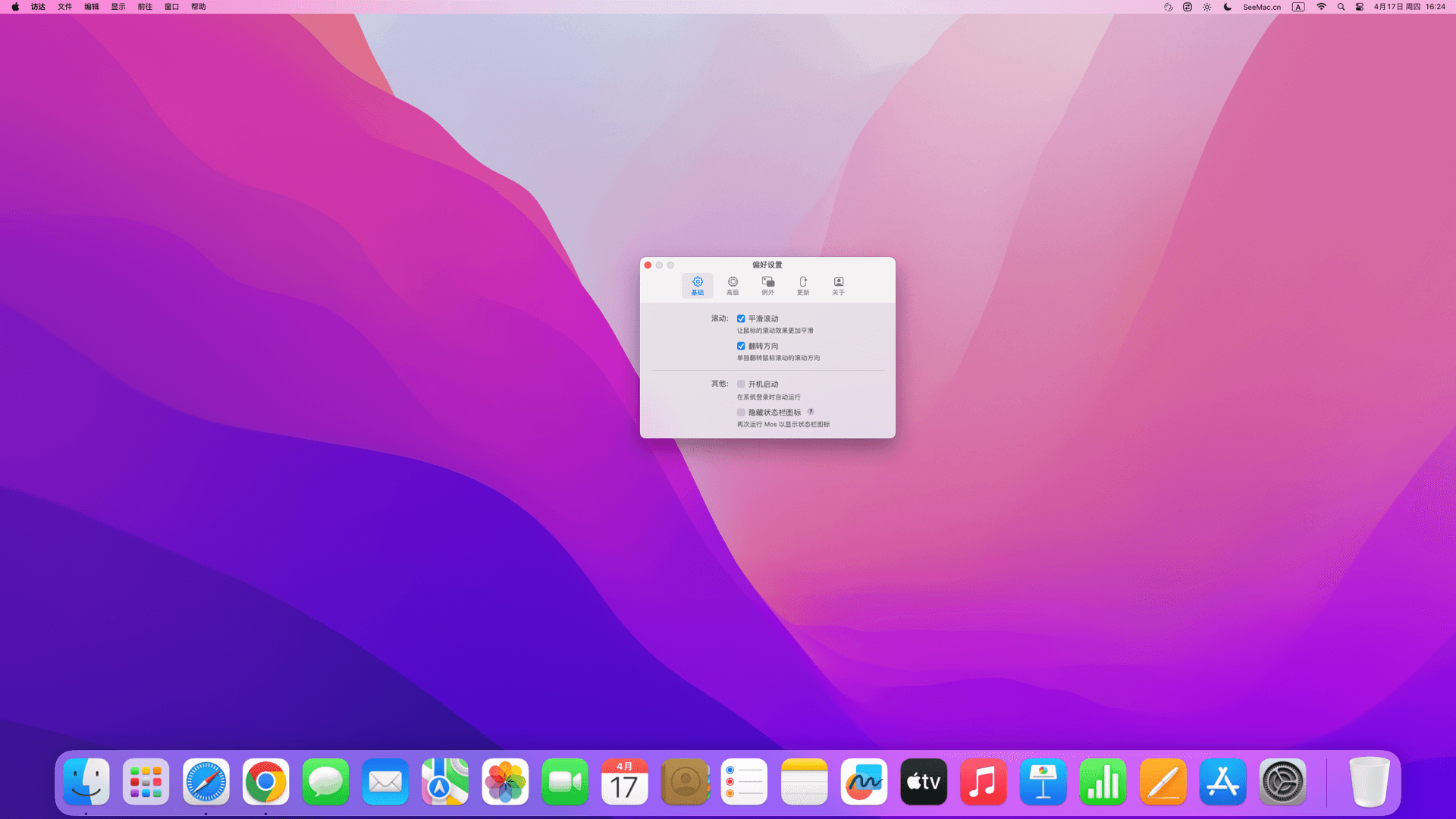
Task: Open the App Store Dock icon
Action: pos(1222,782)
